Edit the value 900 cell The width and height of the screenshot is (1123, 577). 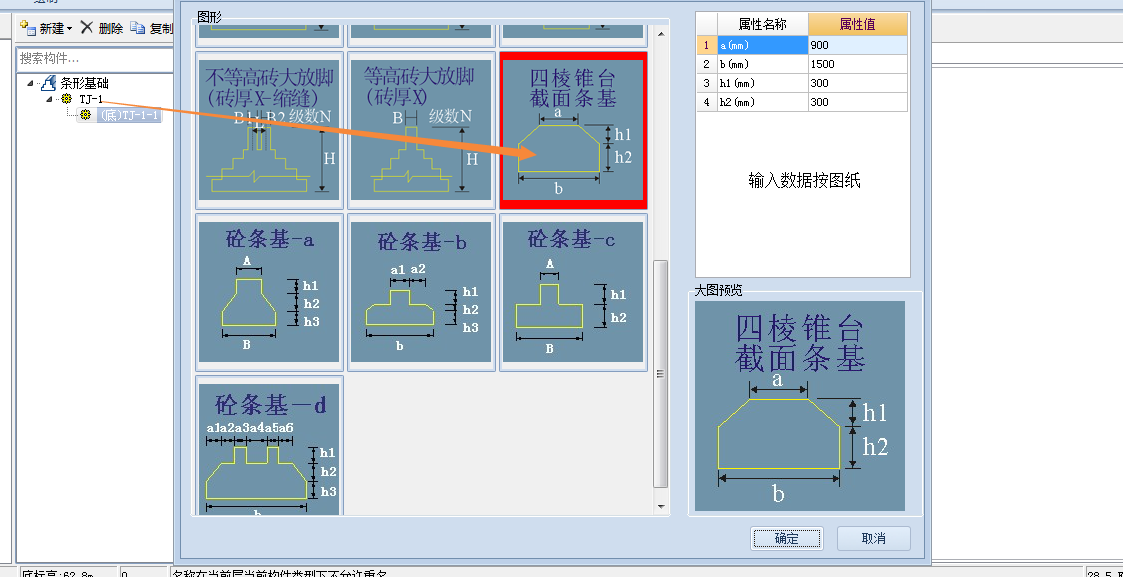pos(857,45)
